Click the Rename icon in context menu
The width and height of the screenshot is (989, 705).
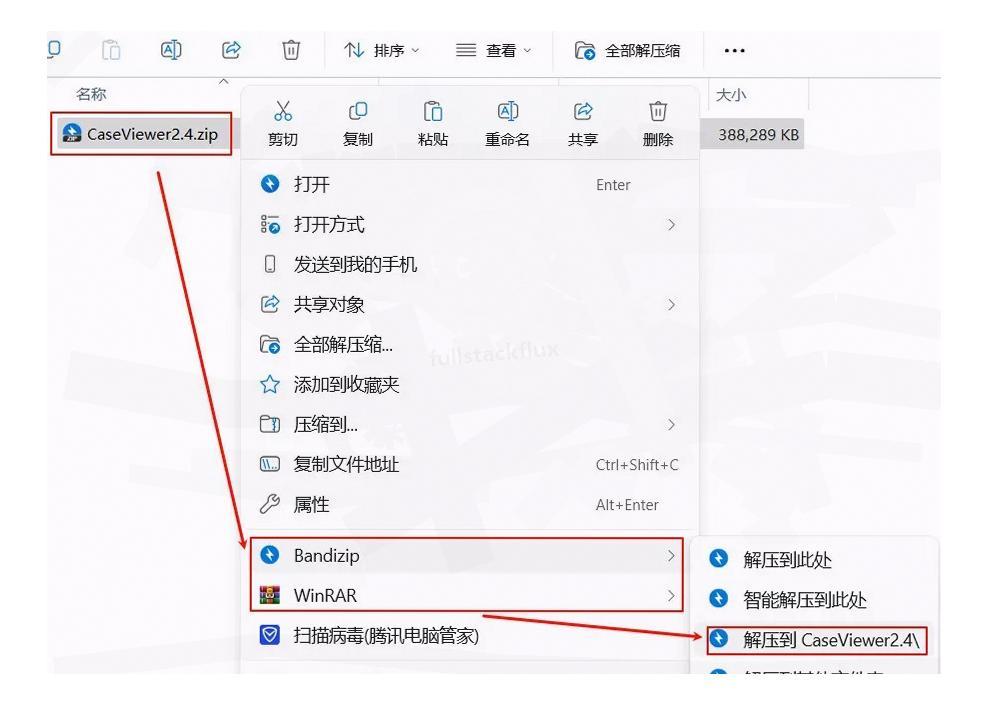pyautogui.click(x=508, y=111)
